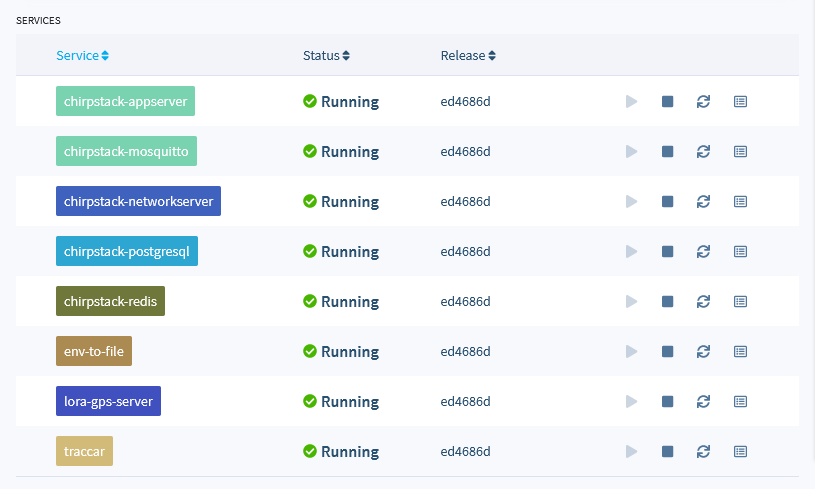Stop the chirpstack-redis service
The height and width of the screenshot is (489, 815).
pyautogui.click(x=667, y=301)
